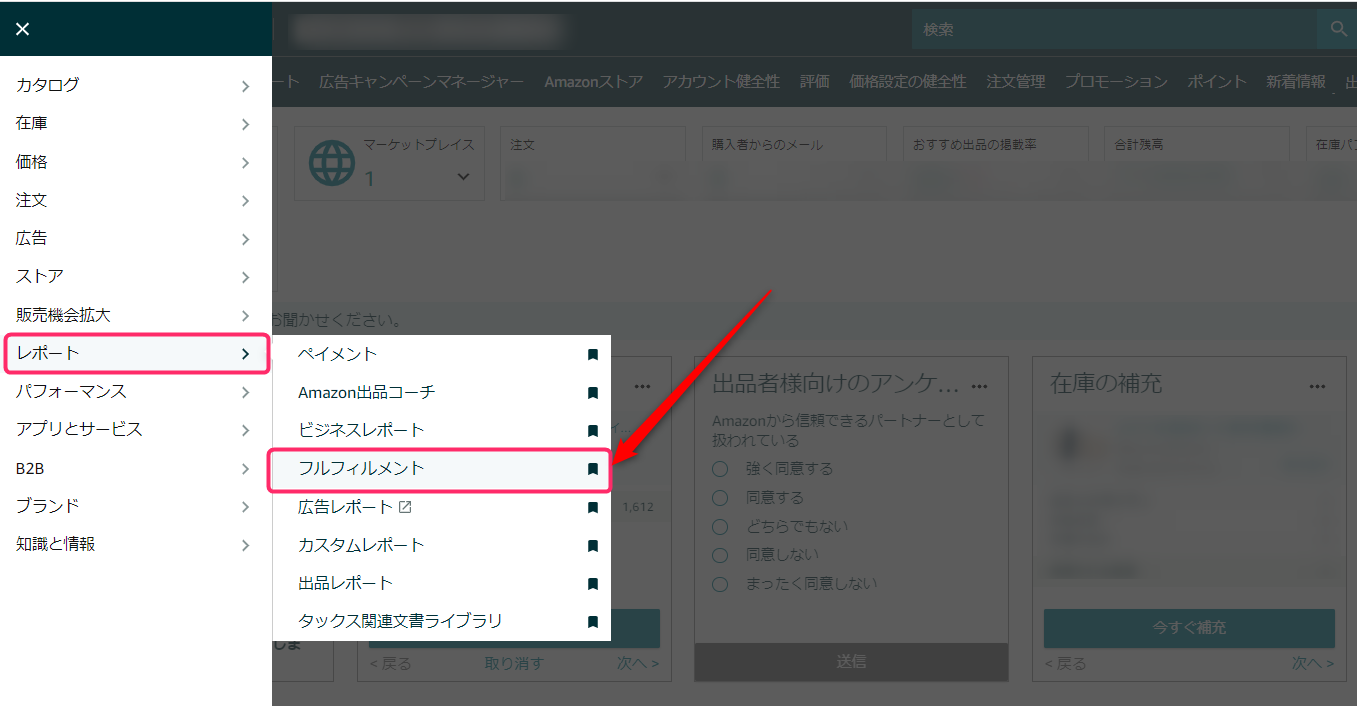This screenshot has height=706, width=1357.
Task: Open the 知識と情報 menu item
Action: 136,545
